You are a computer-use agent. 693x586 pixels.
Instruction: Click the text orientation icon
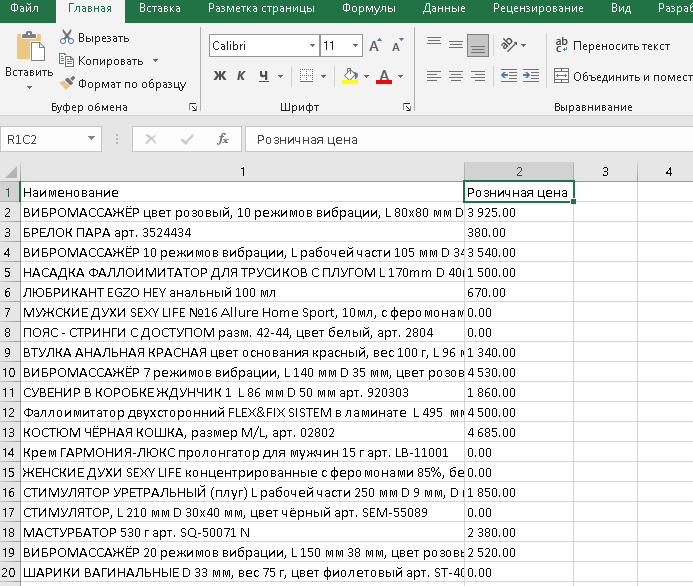click(x=508, y=45)
